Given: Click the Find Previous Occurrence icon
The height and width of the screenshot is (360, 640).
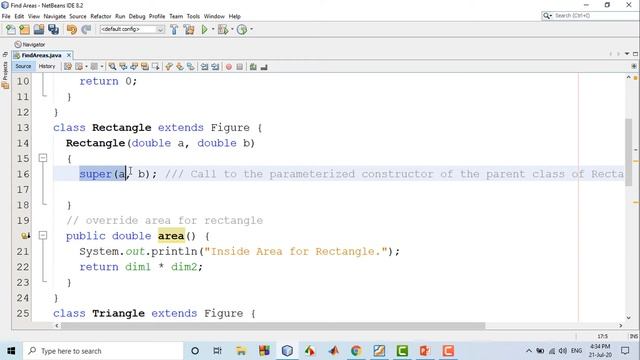Looking at the screenshot, I should tap(123, 67).
